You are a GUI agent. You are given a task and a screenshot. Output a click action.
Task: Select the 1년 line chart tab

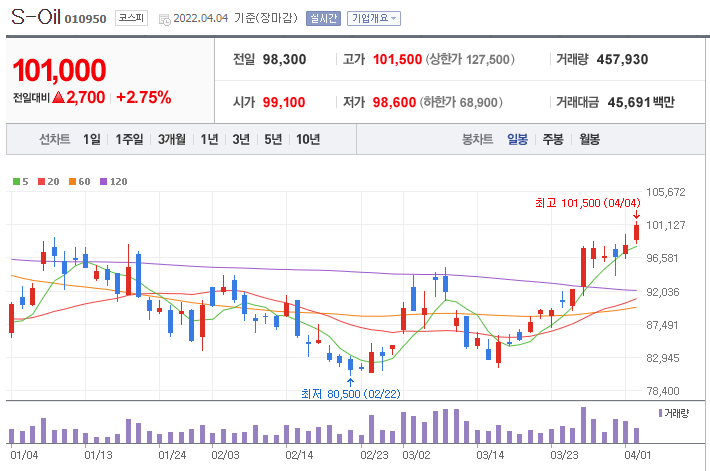pos(209,139)
